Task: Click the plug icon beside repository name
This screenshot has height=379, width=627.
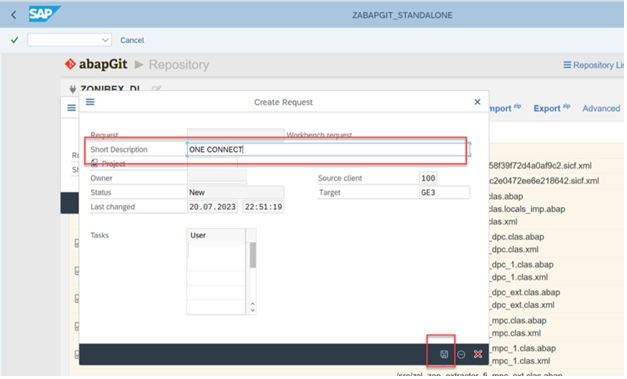Action: [x=73, y=89]
